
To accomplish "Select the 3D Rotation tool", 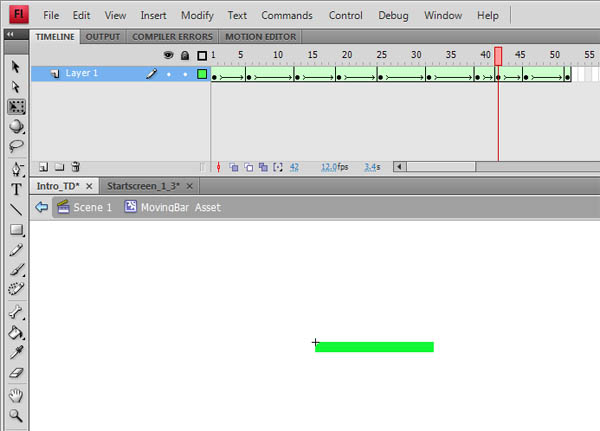I will point(16,126).
